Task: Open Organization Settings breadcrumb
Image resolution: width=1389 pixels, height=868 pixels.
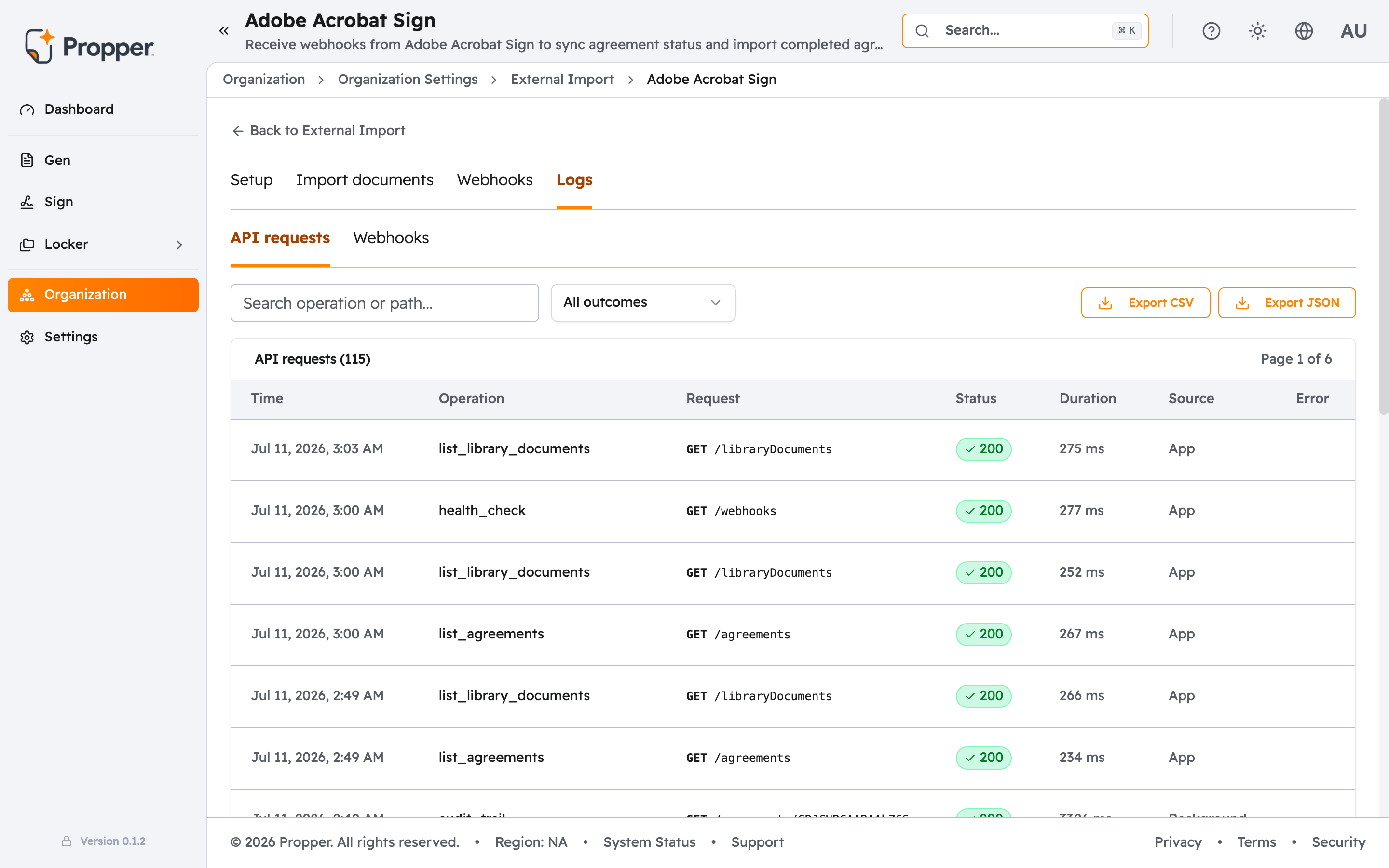Action: [408, 79]
